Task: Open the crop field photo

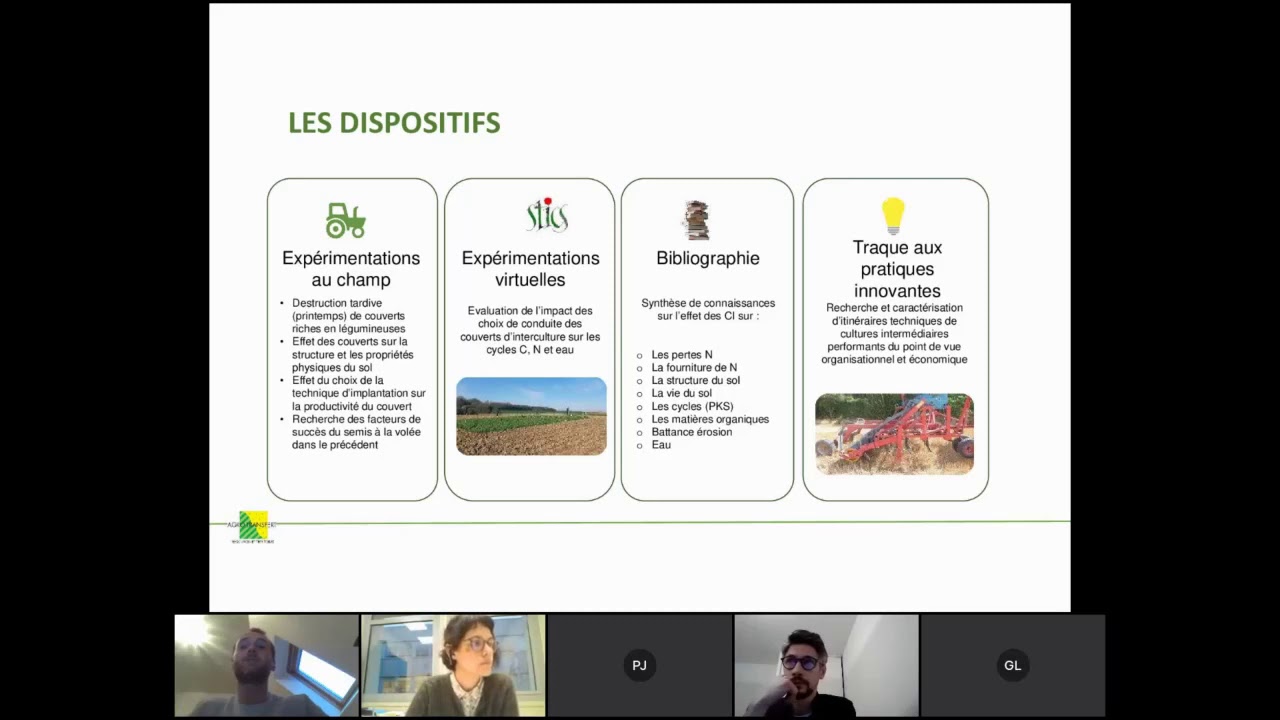Action: pos(531,416)
